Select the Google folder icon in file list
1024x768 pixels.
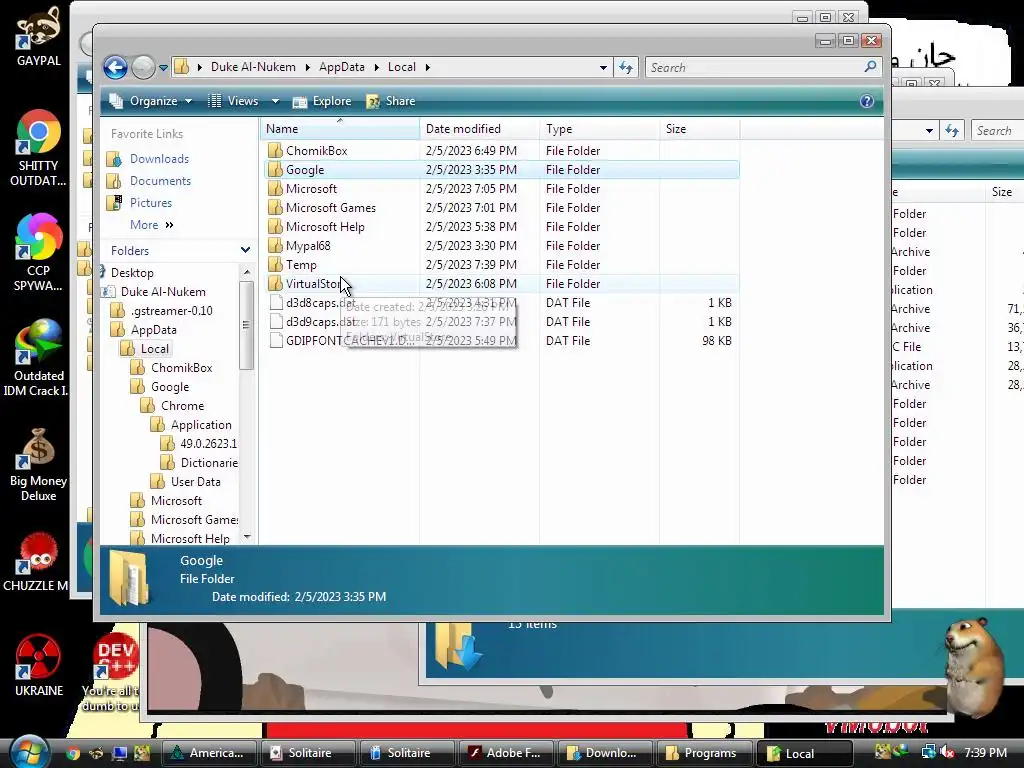[x=276, y=170]
